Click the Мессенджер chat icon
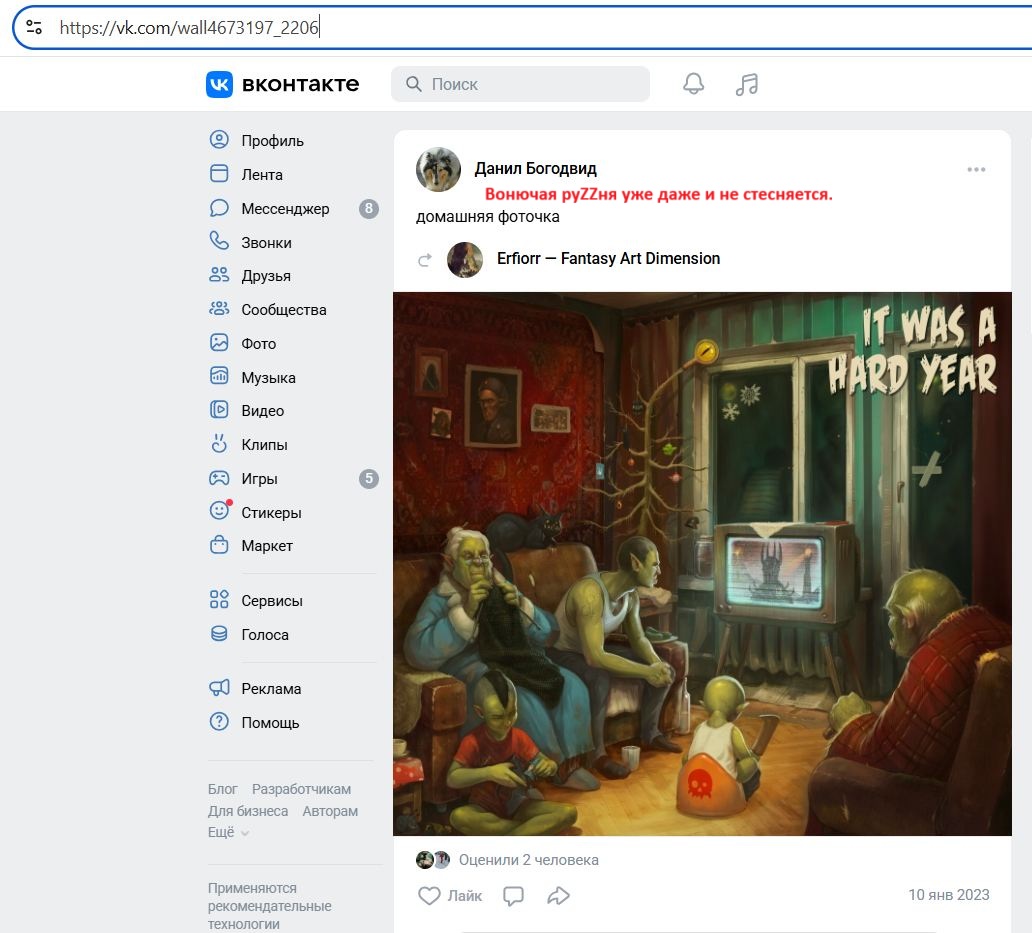Image resolution: width=1032 pixels, height=933 pixels. 219,208
